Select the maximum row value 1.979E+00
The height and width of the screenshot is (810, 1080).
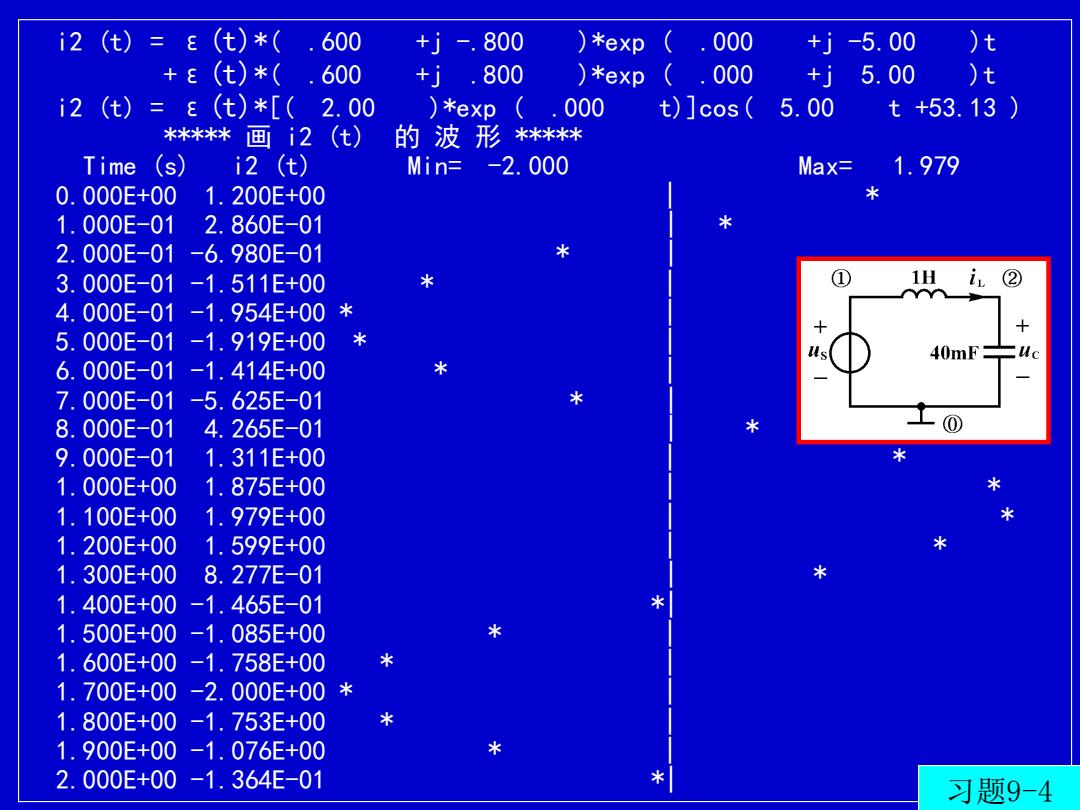265,517
